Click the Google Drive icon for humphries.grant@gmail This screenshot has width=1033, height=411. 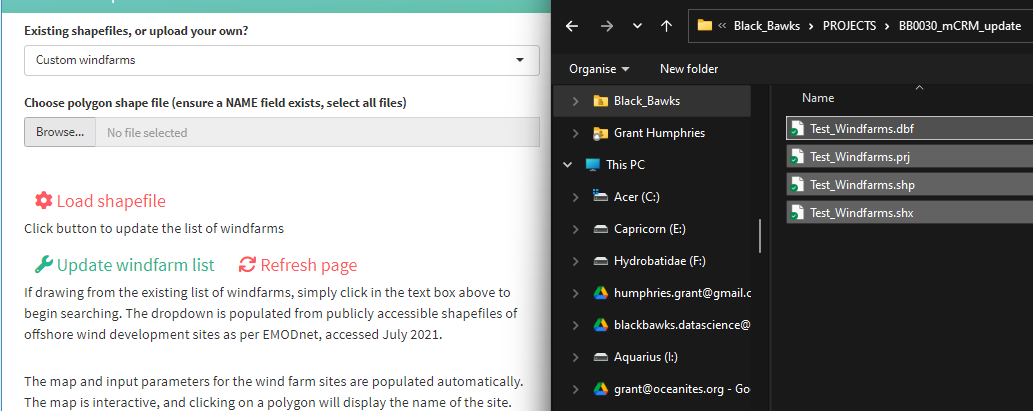(600, 293)
